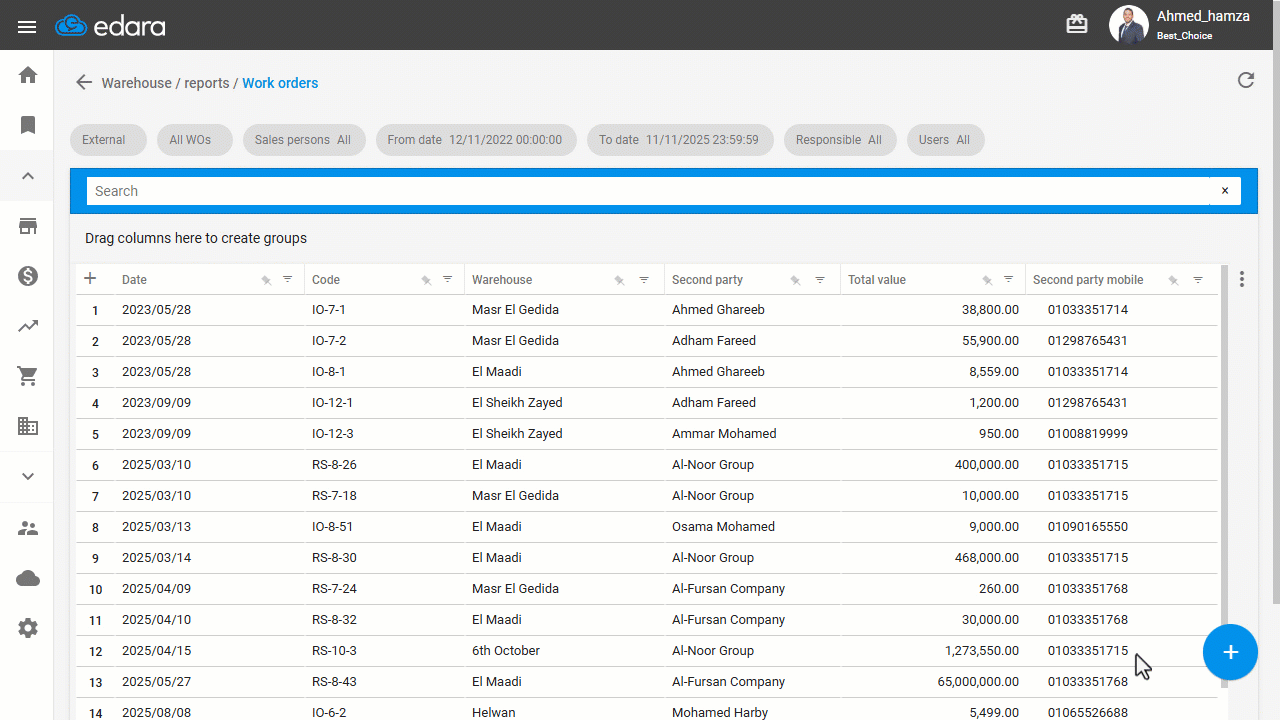
Task: Click the blue floating add button
Action: (x=1230, y=652)
